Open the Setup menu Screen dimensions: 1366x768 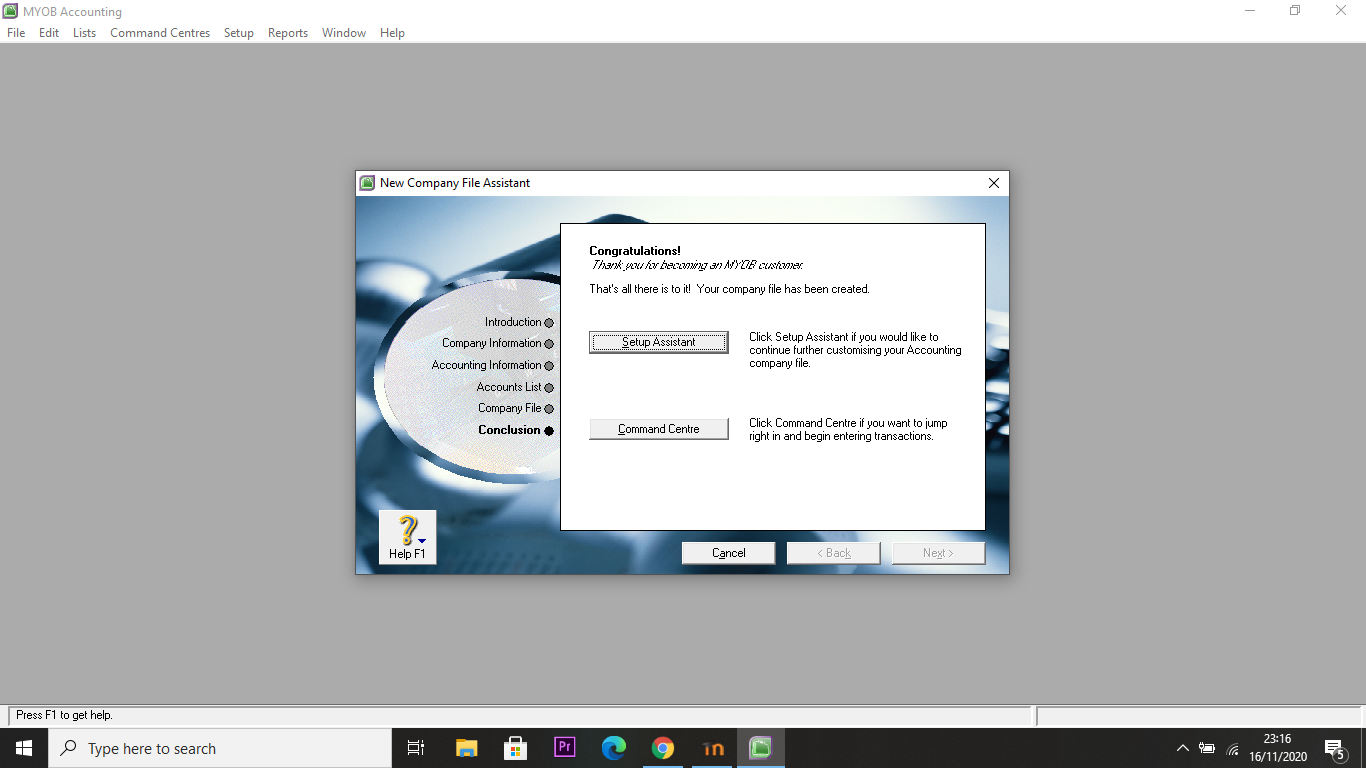[238, 33]
